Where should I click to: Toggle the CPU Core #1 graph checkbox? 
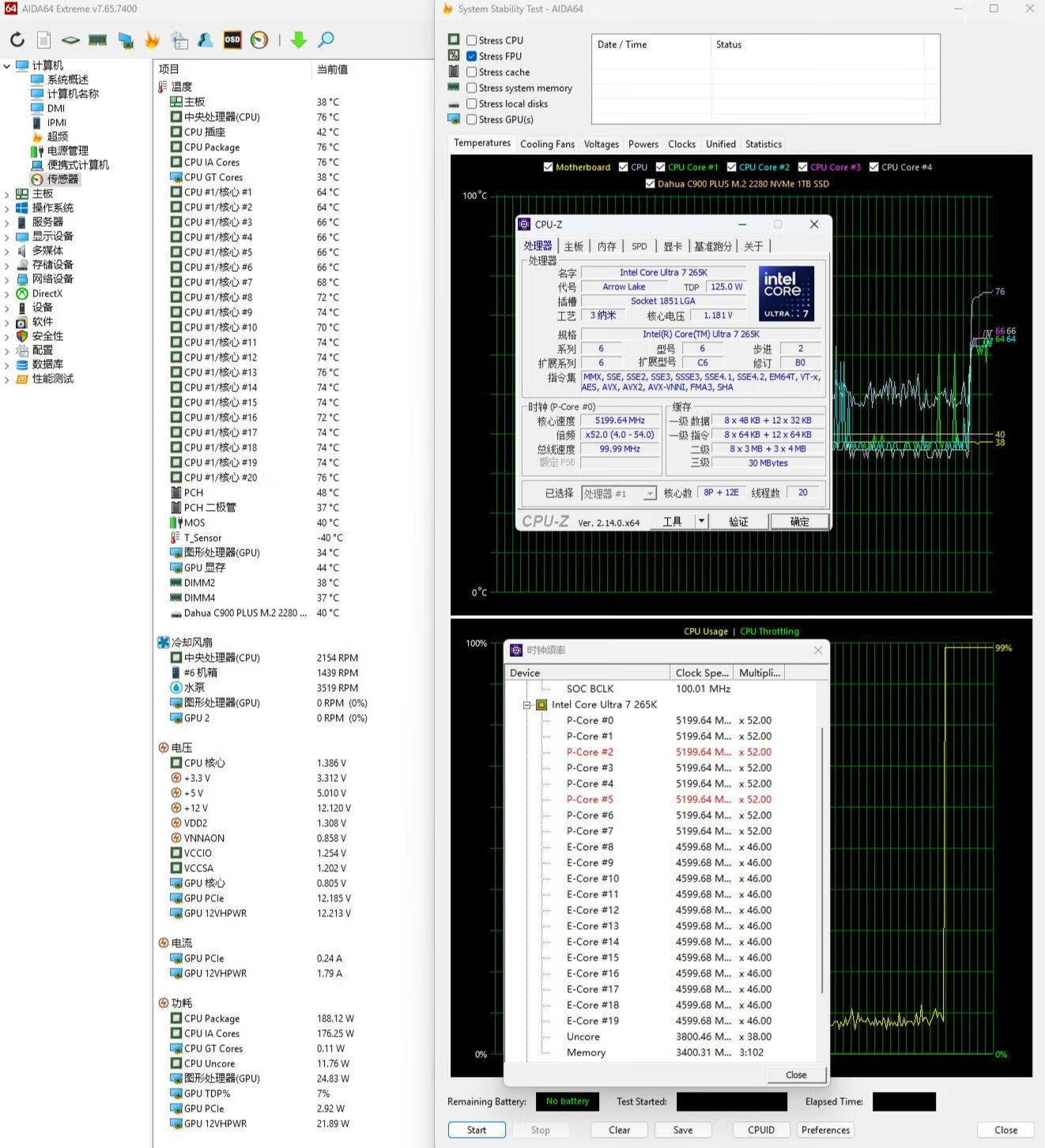[x=661, y=167]
